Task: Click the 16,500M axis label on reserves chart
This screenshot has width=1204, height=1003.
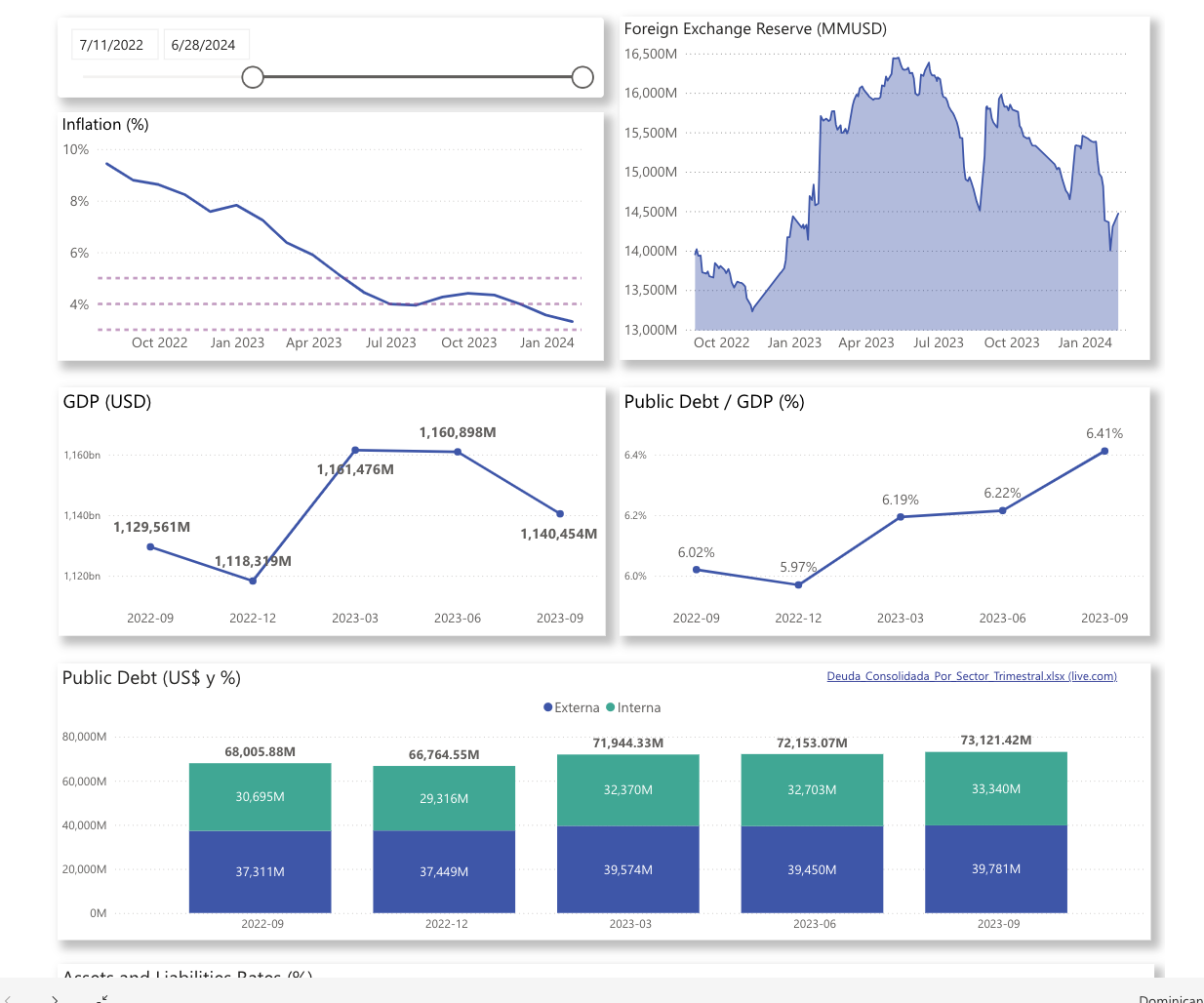Action: point(651,54)
